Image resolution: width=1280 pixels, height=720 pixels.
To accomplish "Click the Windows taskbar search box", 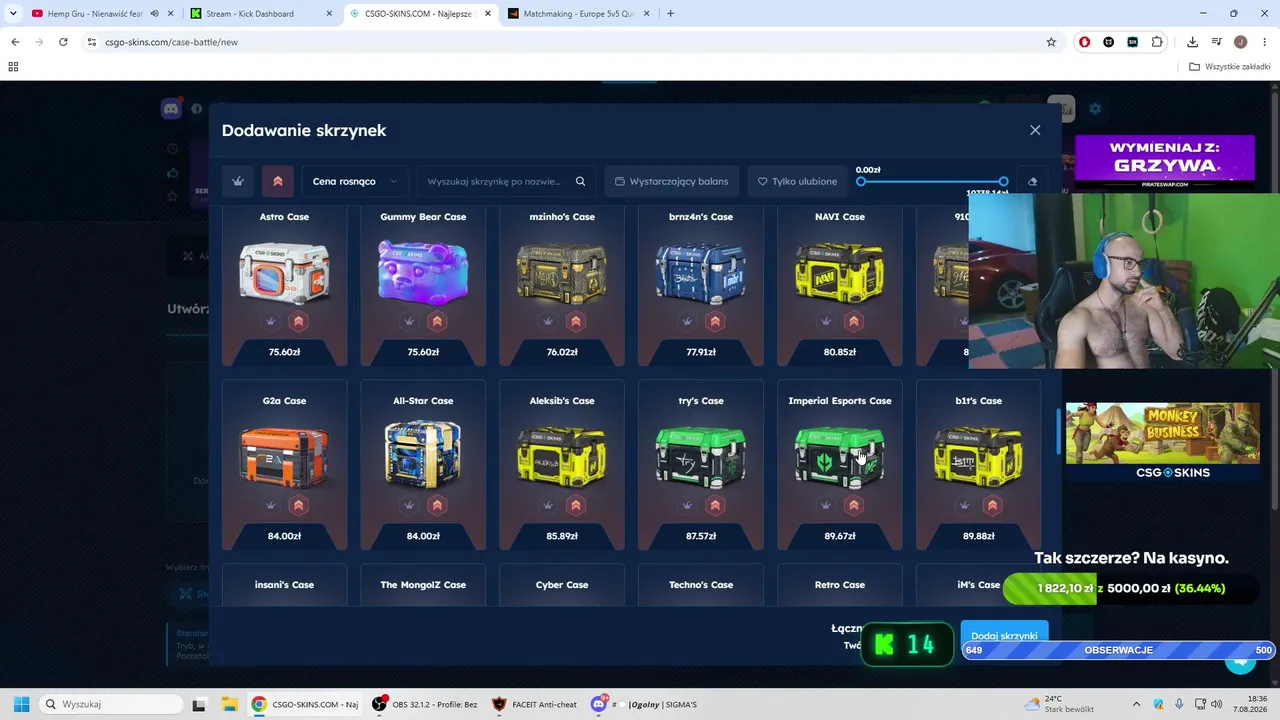I will pos(113,704).
